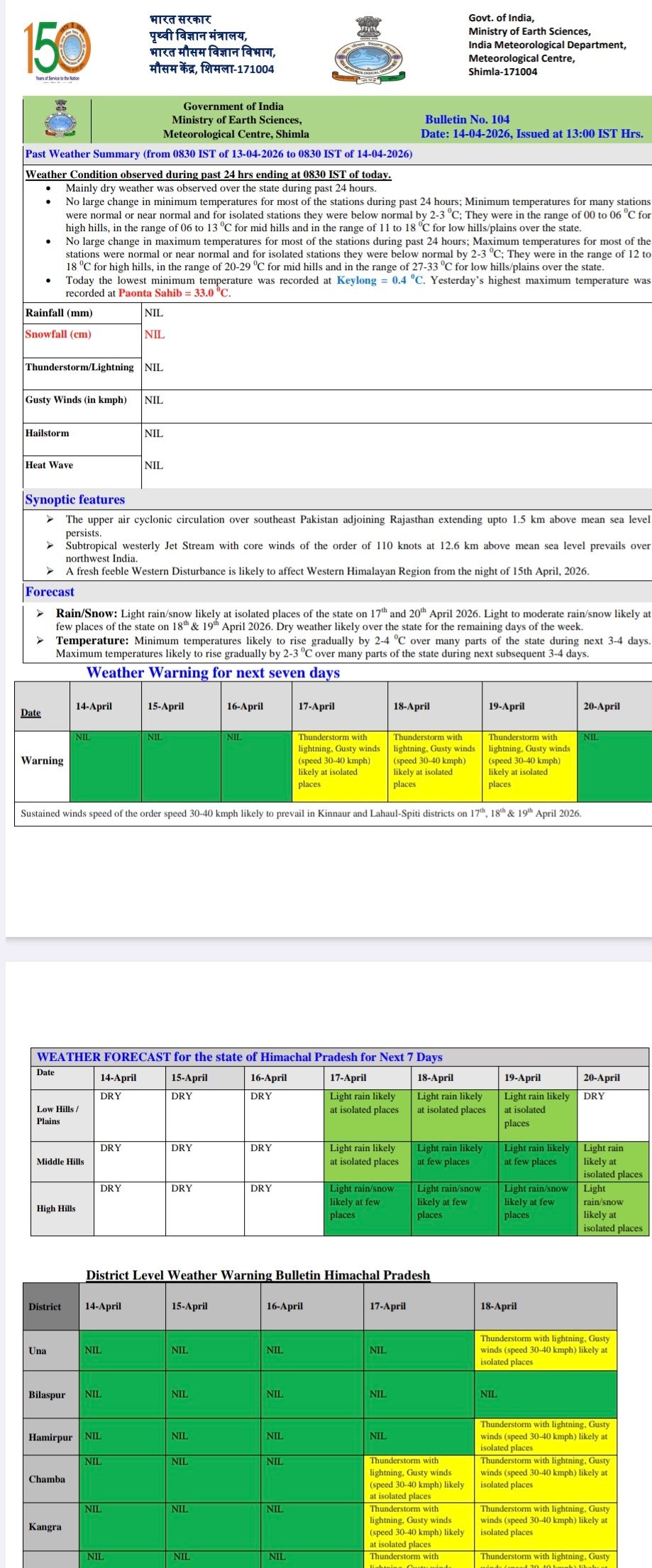The height and width of the screenshot is (1568, 652).
Task: Click the District Level Weather Warning Bulletin title
Action: point(258,1275)
